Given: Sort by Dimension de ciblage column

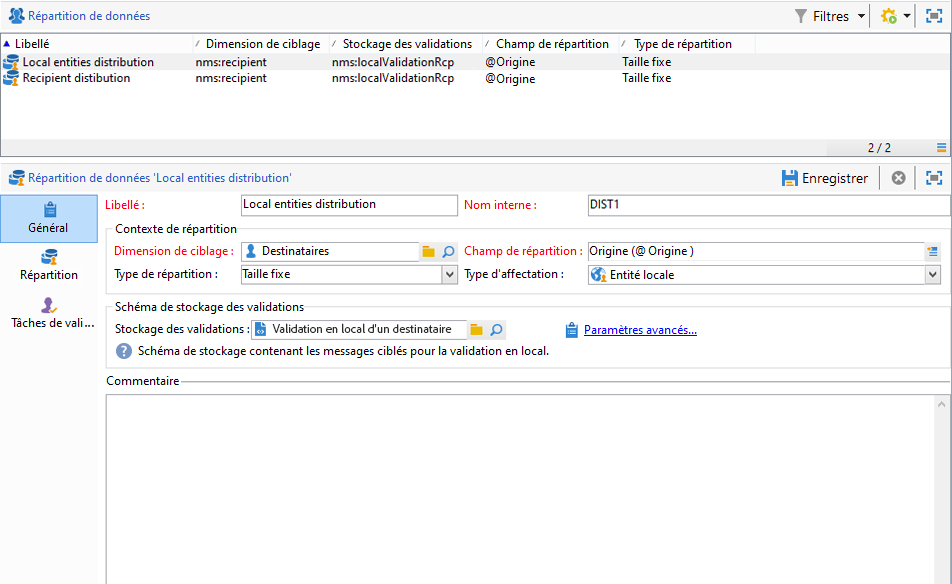Looking at the screenshot, I should (x=262, y=44).
